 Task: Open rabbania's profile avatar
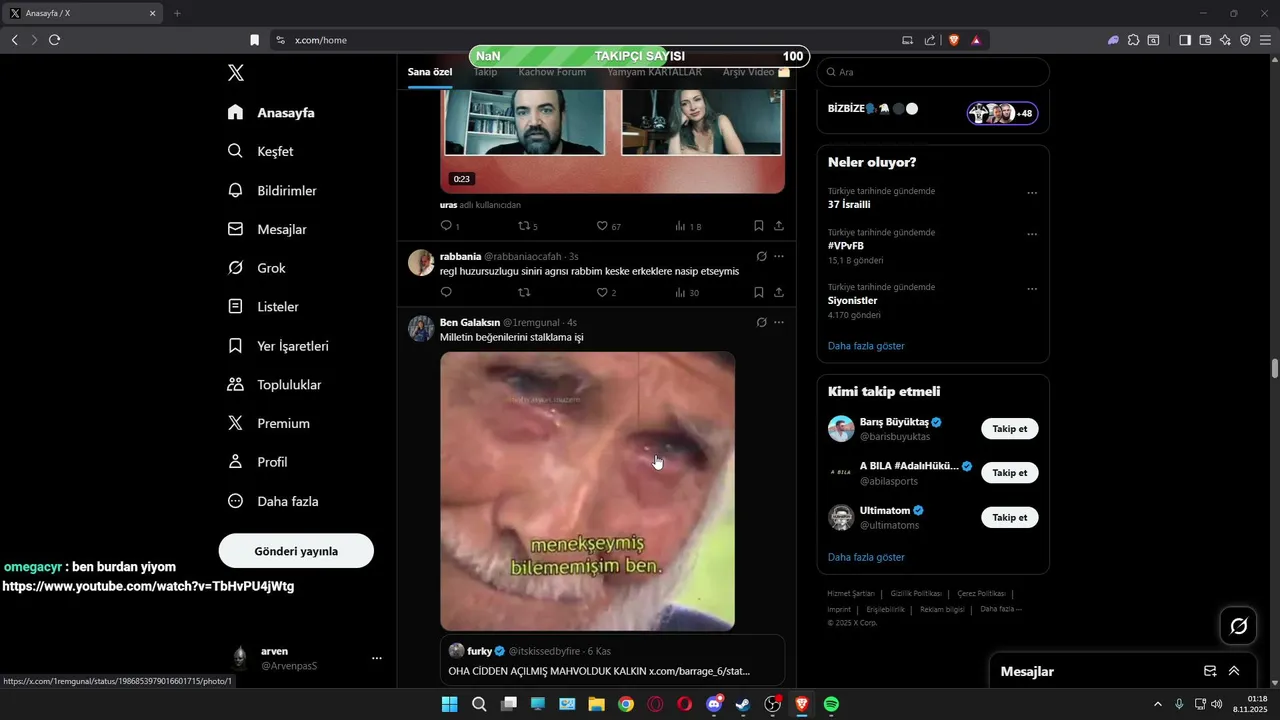pyautogui.click(x=421, y=263)
